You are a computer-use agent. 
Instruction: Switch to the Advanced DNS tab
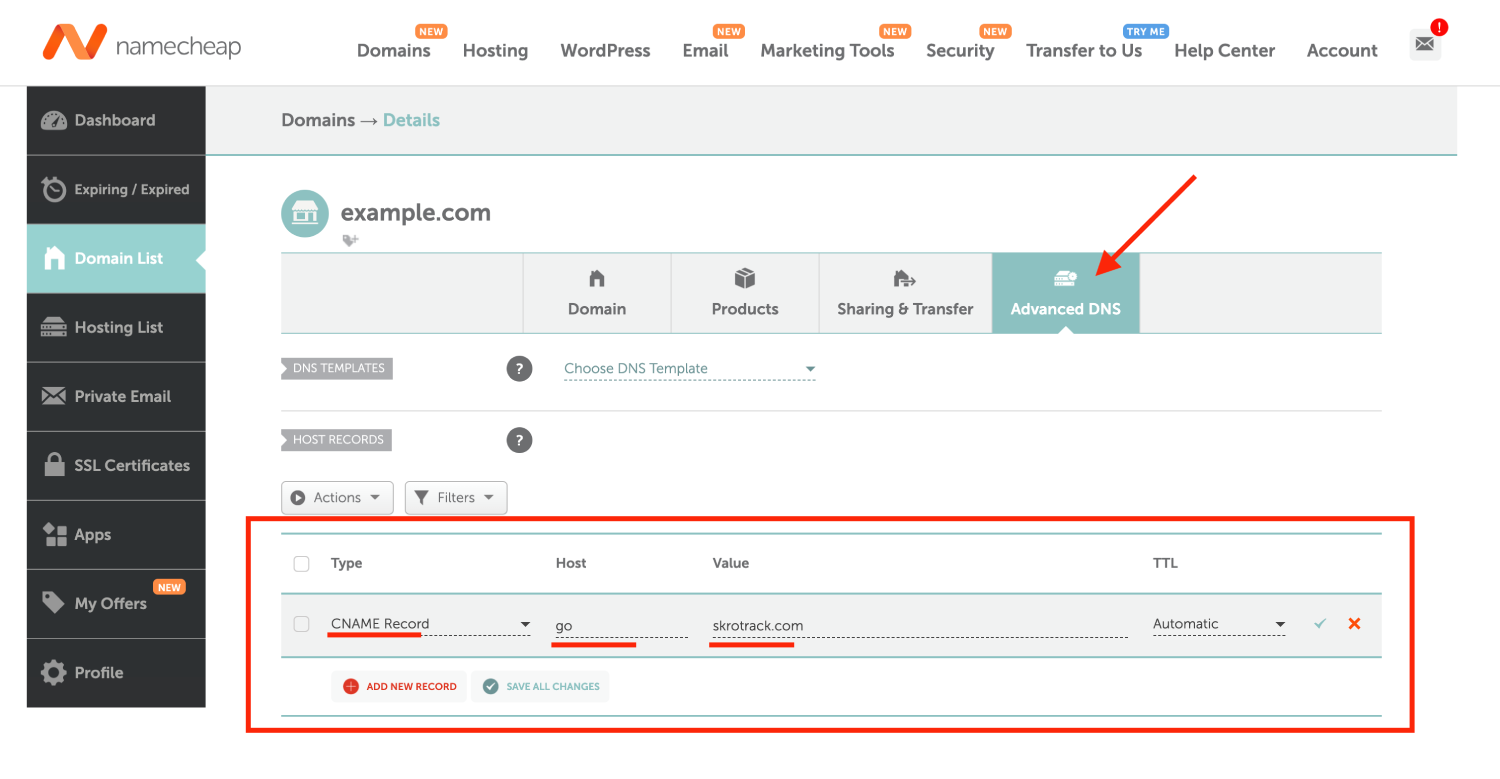pos(1065,293)
